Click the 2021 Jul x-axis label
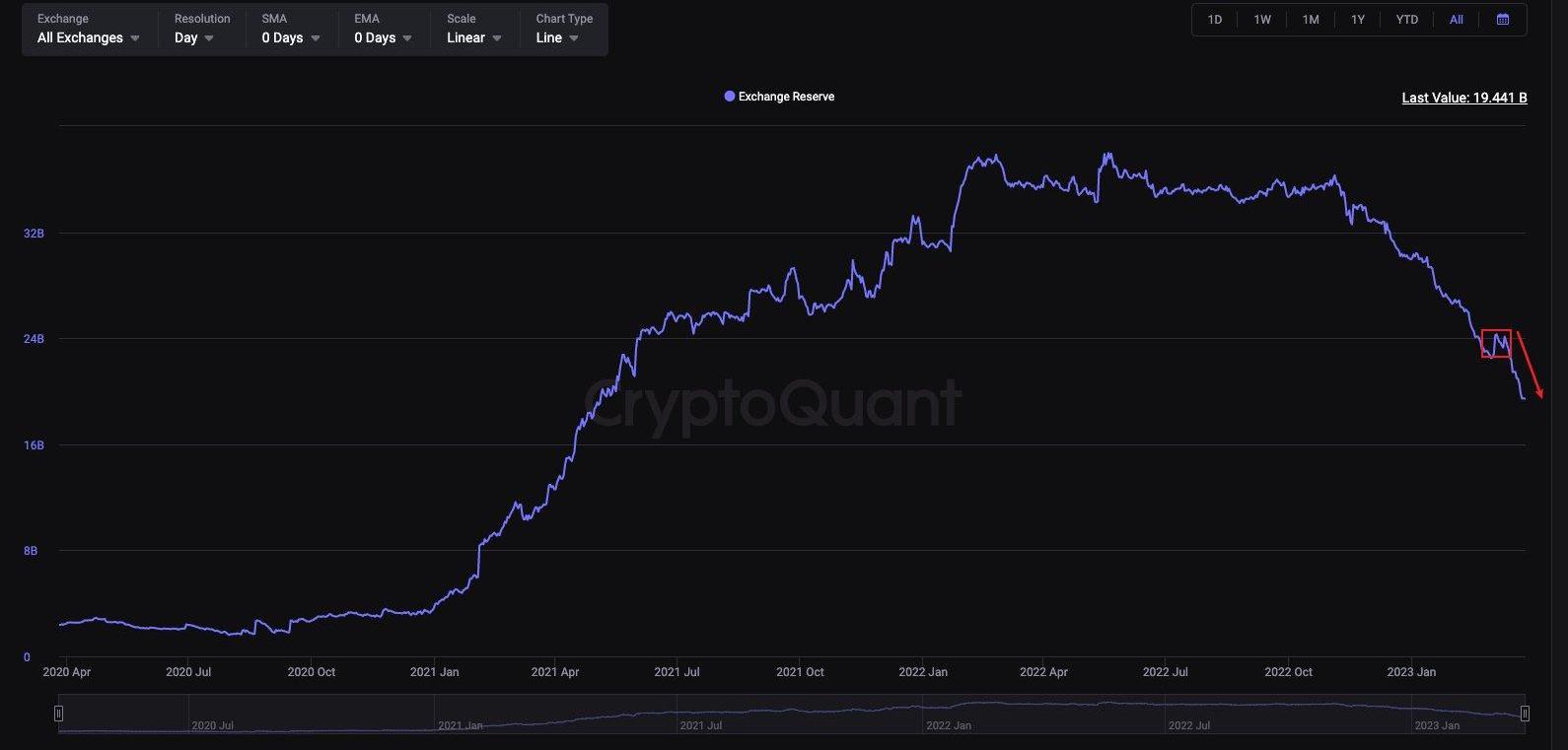Image resolution: width=1568 pixels, height=750 pixels. coord(677,672)
